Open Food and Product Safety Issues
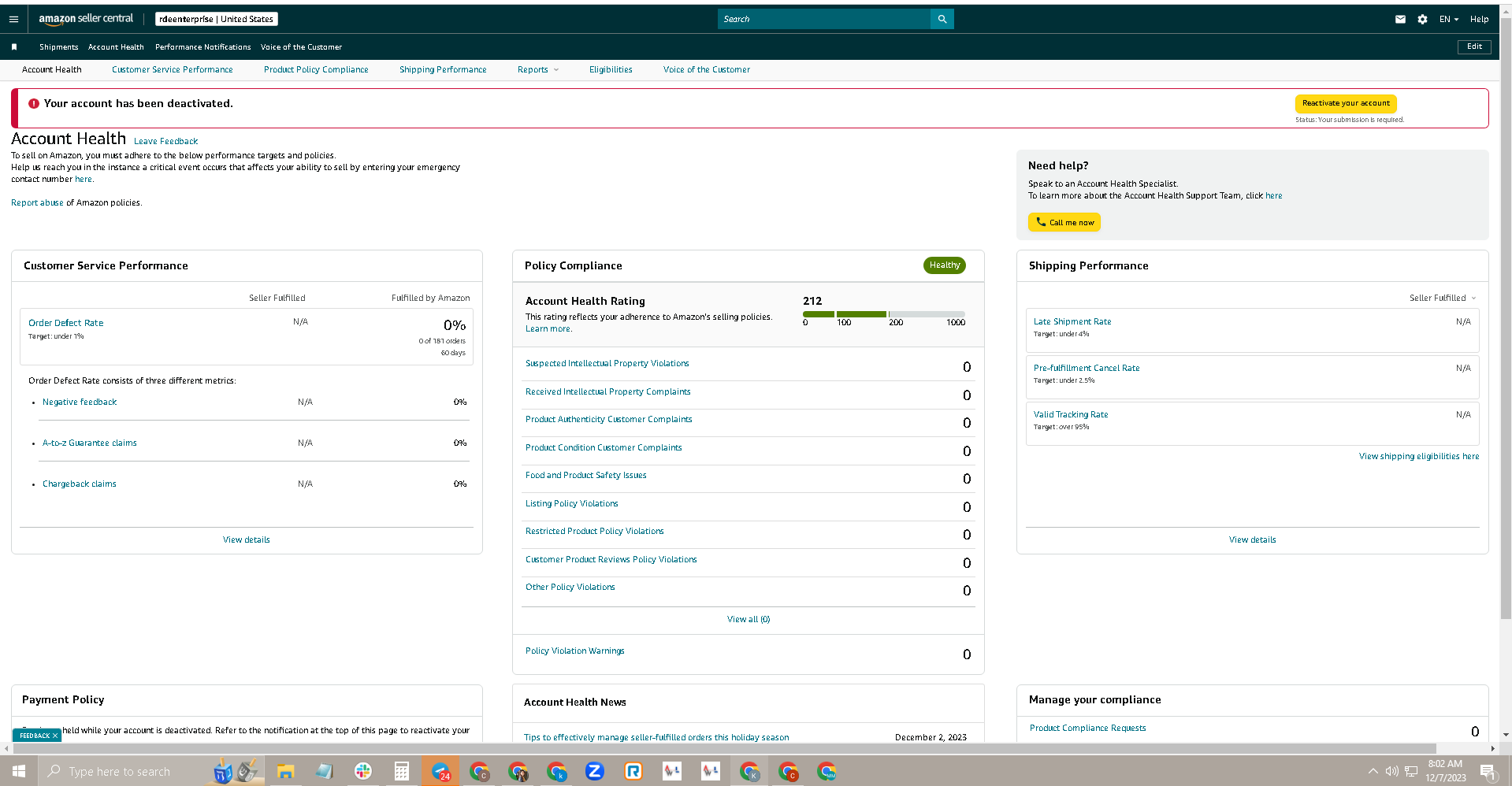 pos(586,475)
